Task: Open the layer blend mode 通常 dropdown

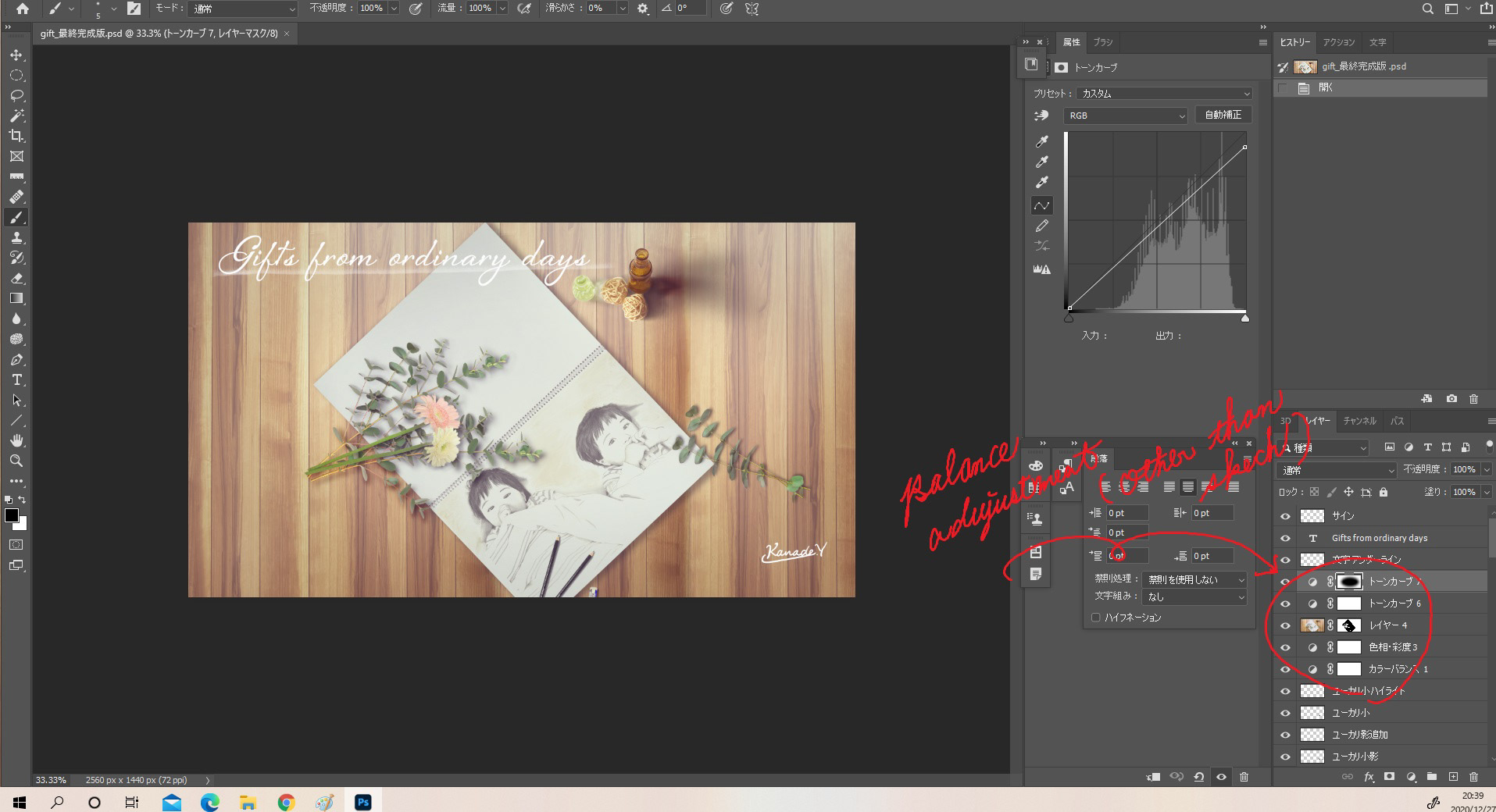Action: (x=1337, y=470)
